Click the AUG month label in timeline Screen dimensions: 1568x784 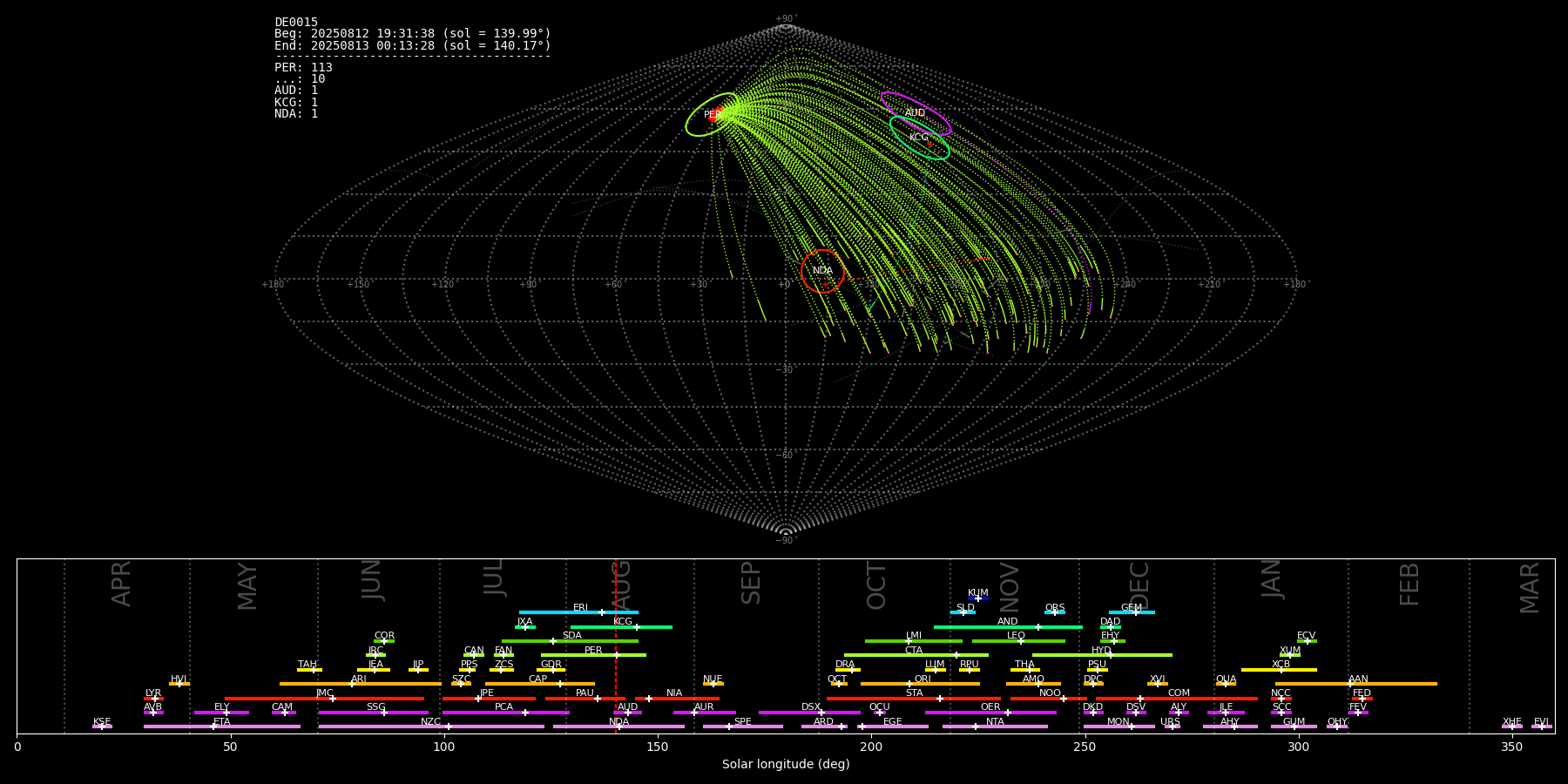point(621,586)
